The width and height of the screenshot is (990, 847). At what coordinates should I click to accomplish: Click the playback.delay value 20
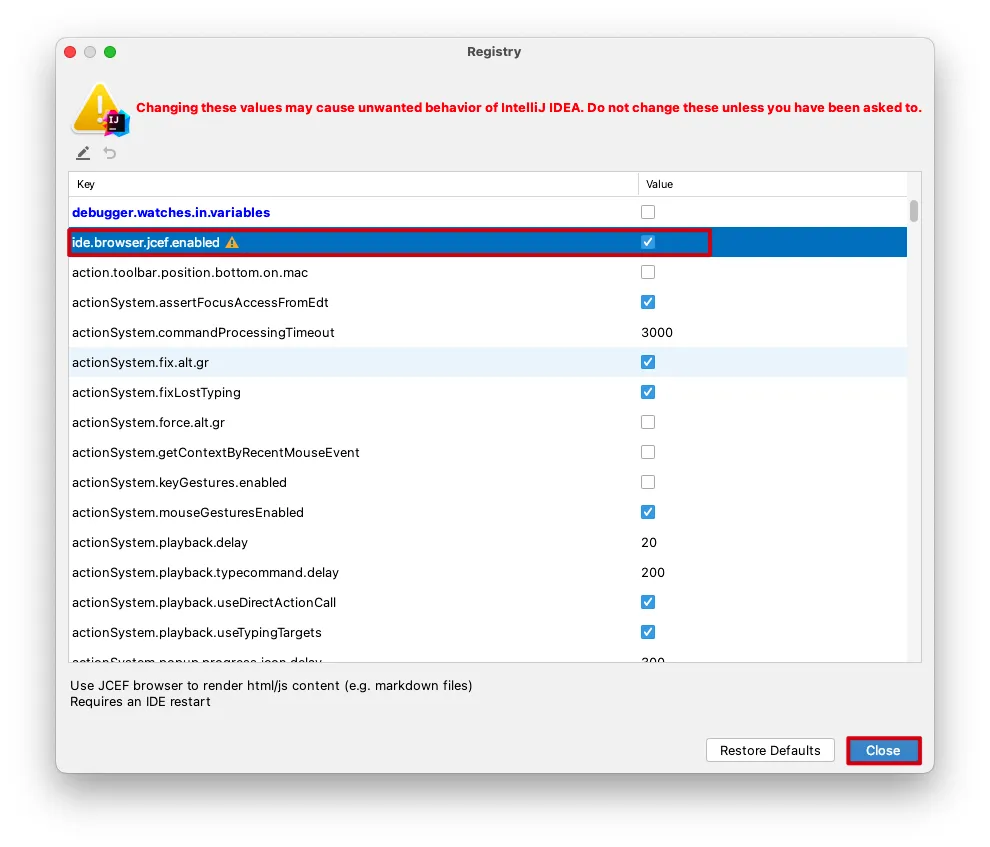click(649, 543)
